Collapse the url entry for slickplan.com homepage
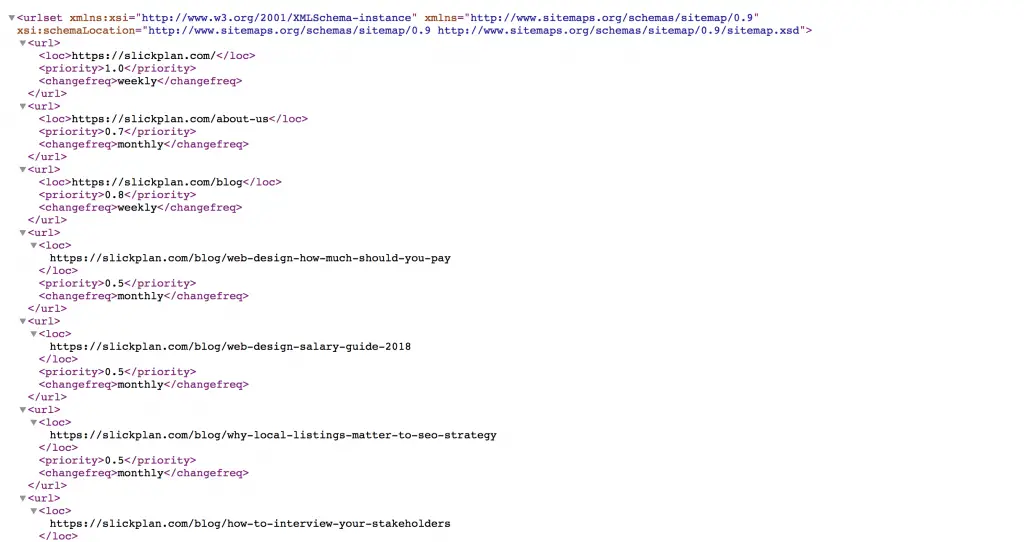This screenshot has height=542, width=1024. click(22, 43)
